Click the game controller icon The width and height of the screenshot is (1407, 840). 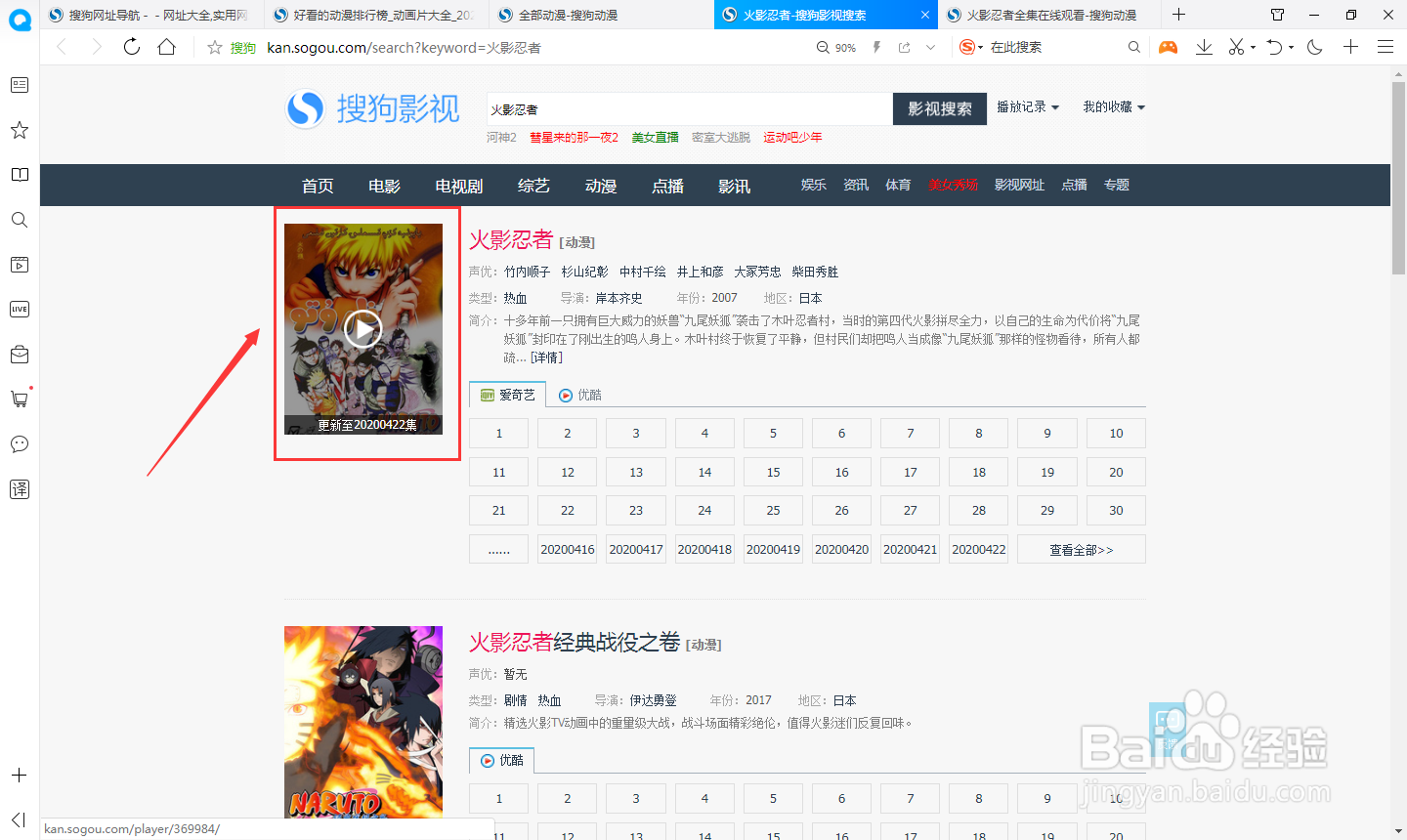pyautogui.click(x=1168, y=47)
